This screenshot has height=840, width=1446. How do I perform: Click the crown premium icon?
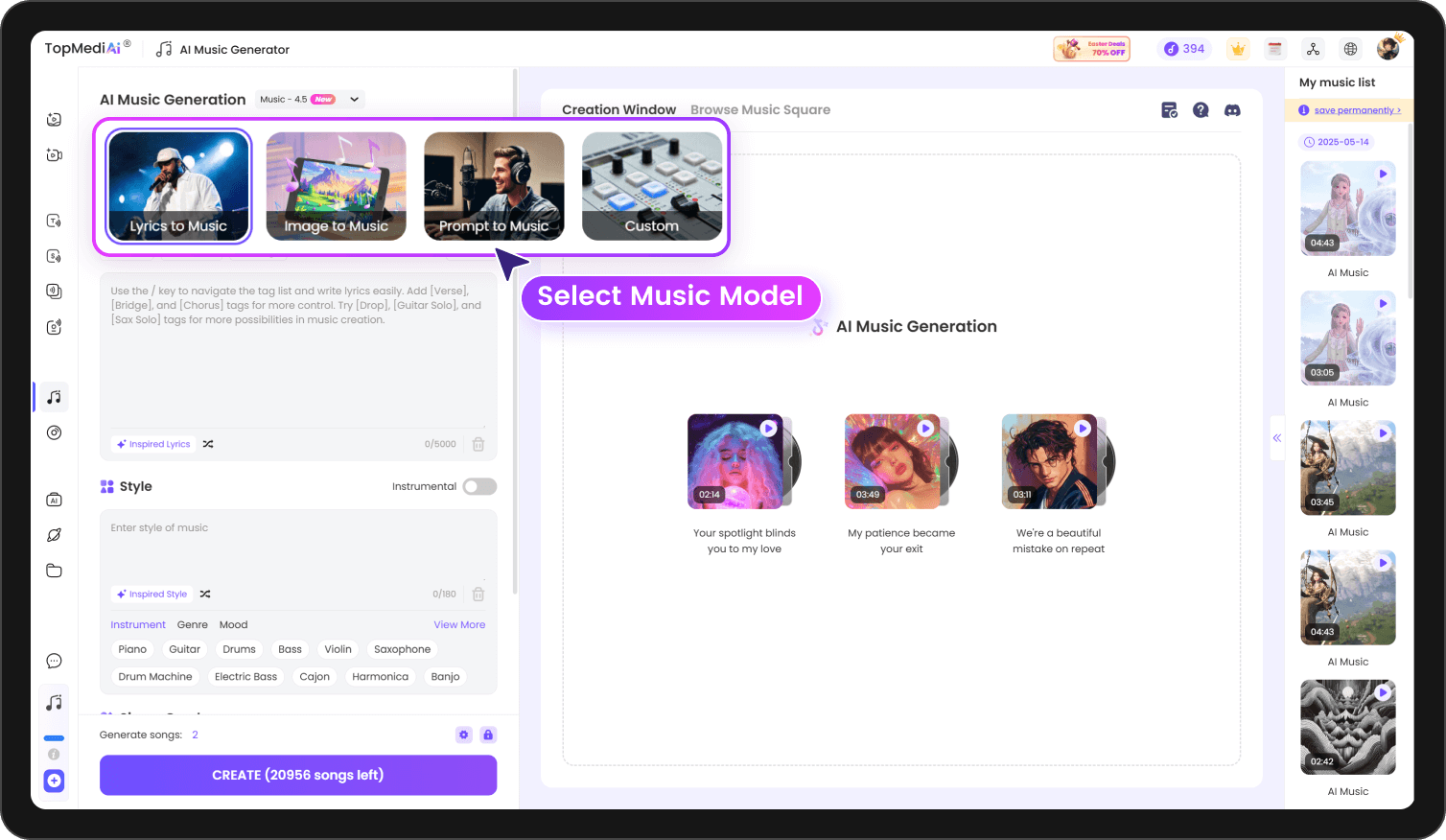[x=1237, y=48]
